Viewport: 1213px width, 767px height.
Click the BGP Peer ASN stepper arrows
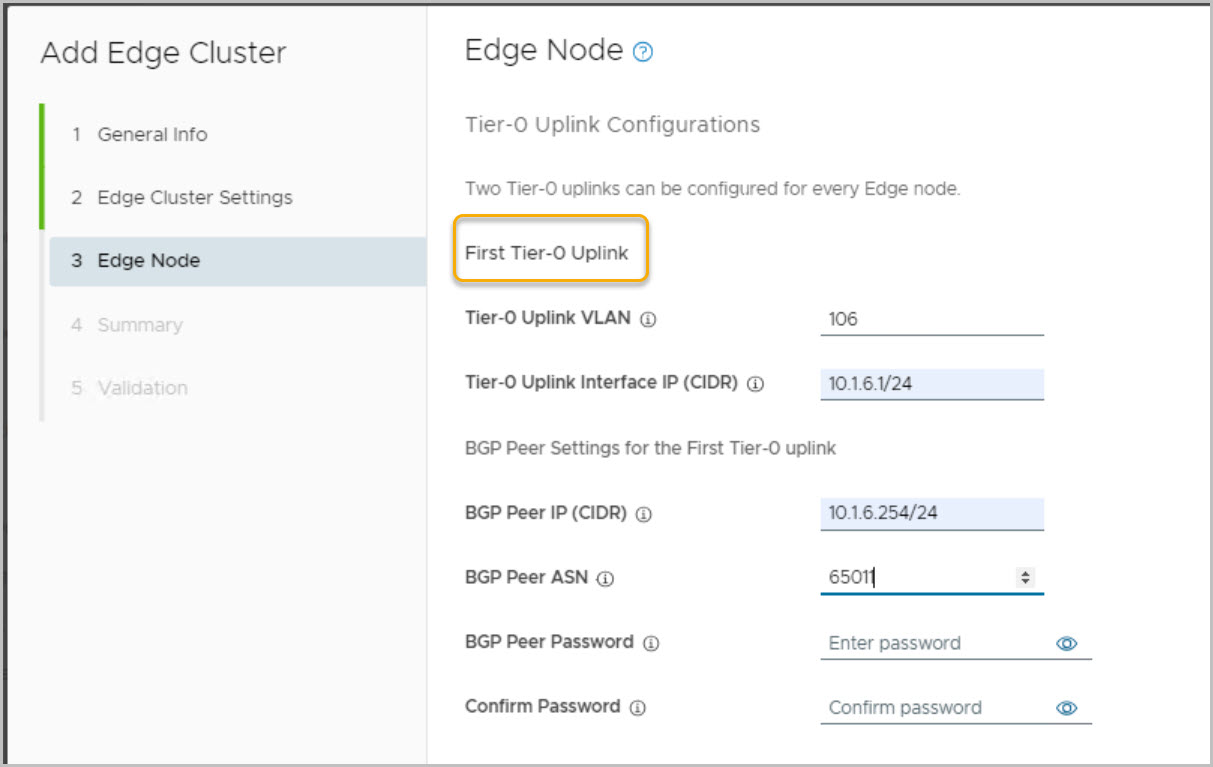[1025, 577]
